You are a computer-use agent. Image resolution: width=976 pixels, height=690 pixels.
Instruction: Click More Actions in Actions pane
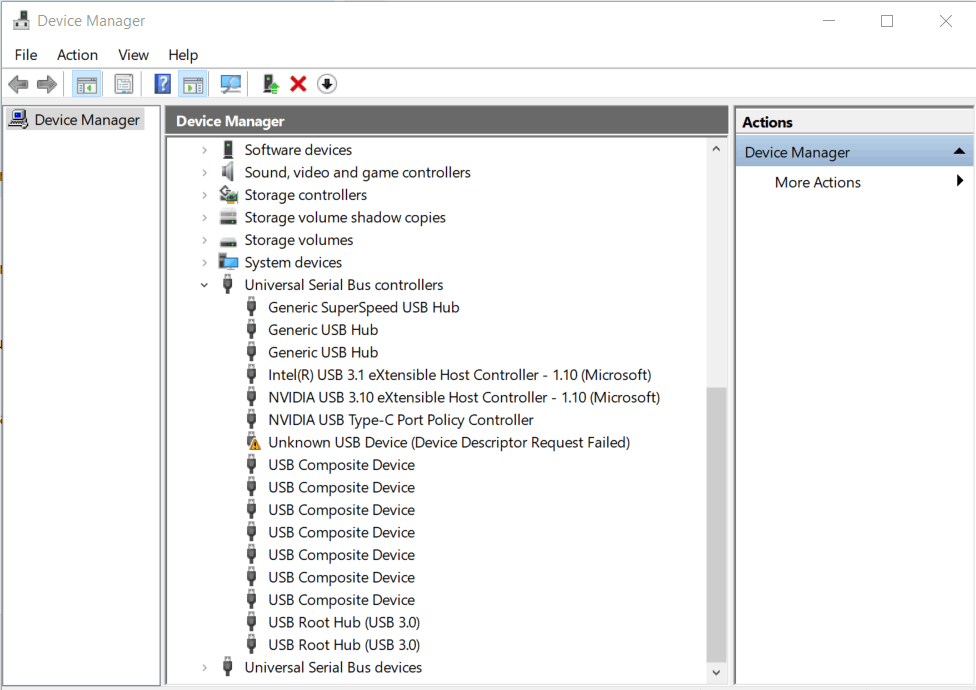tap(817, 182)
